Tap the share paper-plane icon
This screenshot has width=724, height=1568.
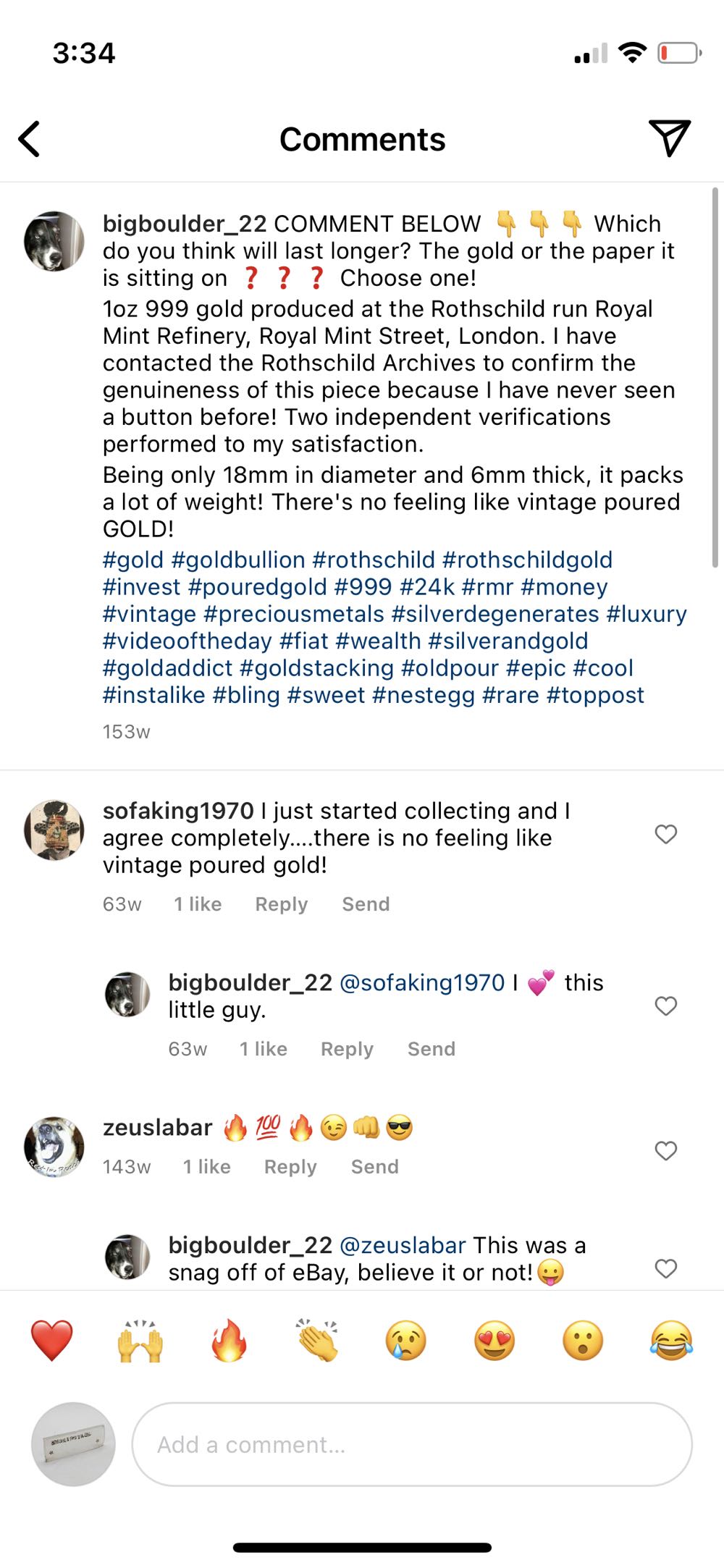tap(669, 138)
